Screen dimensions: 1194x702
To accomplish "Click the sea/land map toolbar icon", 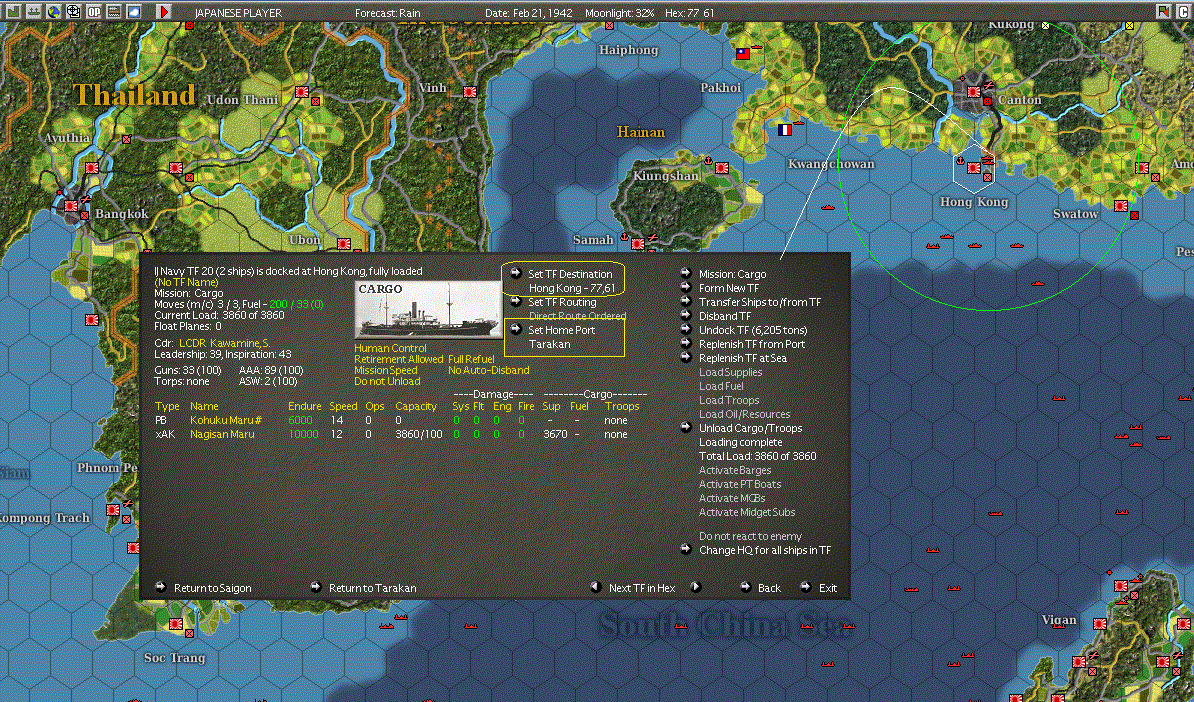I will [x=113, y=11].
